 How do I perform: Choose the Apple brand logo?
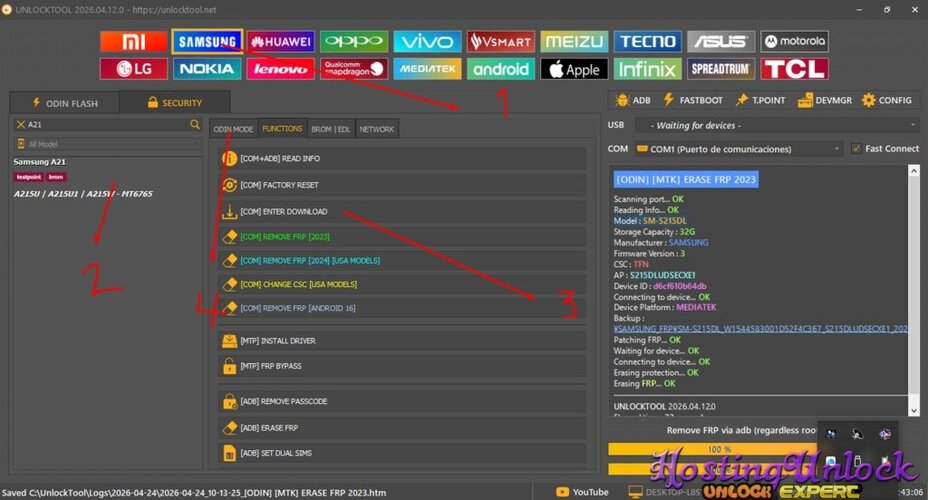pyautogui.click(x=574, y=69)
